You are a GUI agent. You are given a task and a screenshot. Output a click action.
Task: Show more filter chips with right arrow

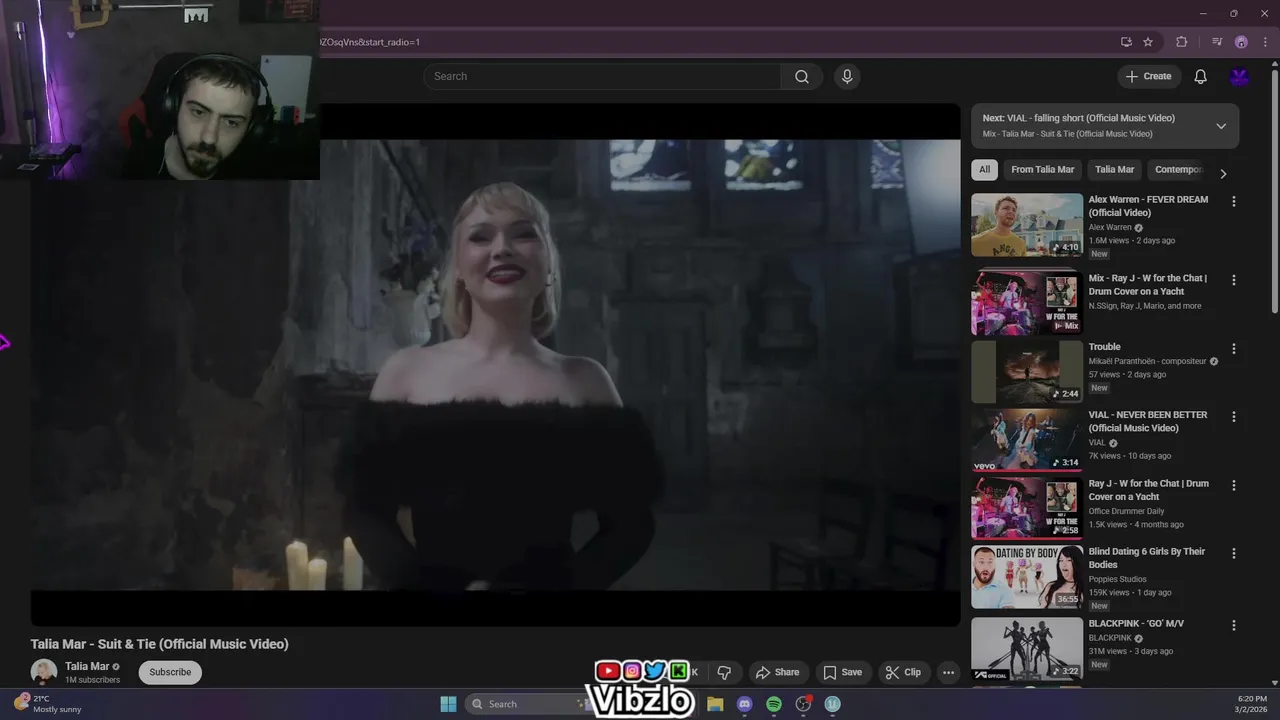[1223, 173]
